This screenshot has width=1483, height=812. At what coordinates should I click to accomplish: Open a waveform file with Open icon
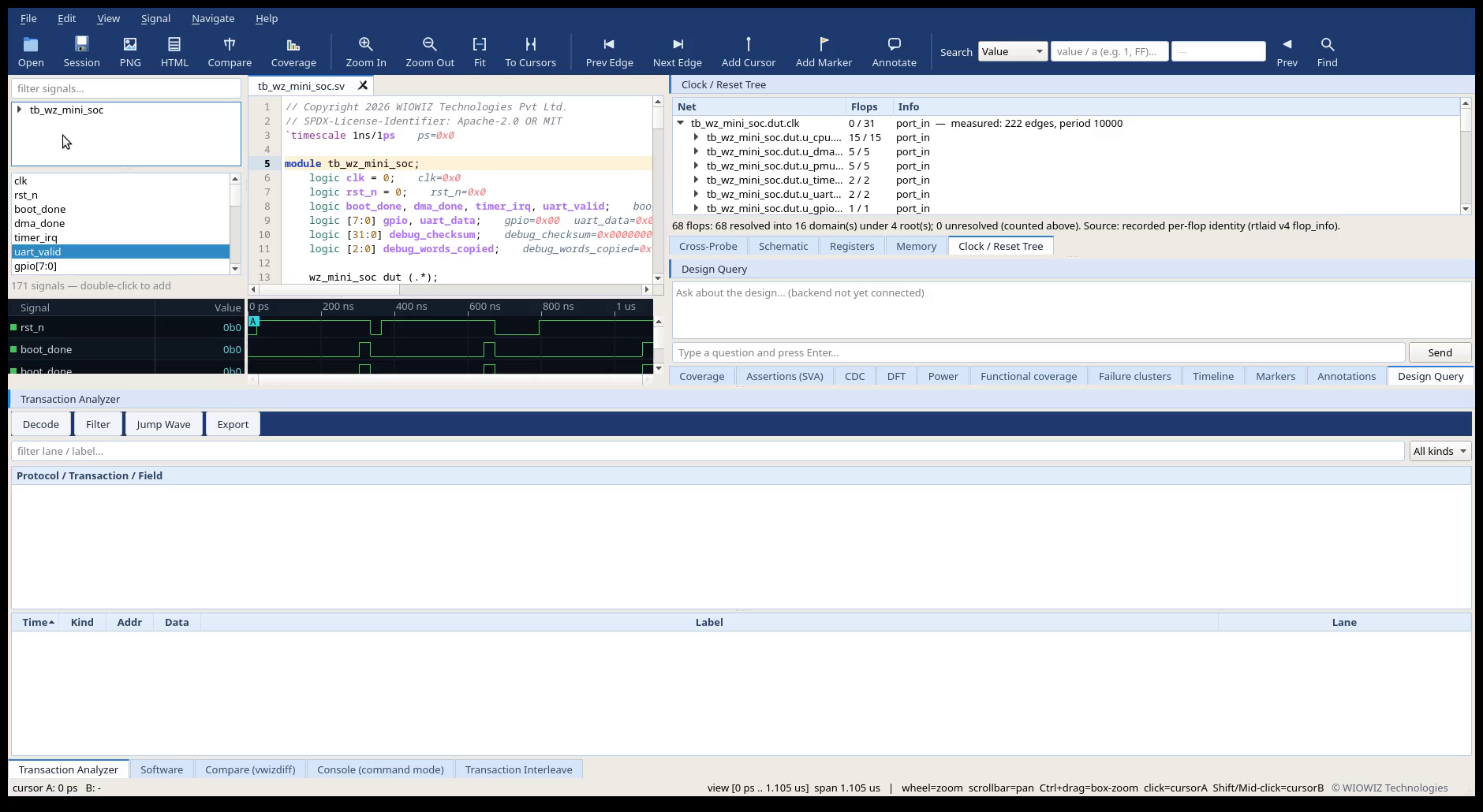(x=31, y=52)
